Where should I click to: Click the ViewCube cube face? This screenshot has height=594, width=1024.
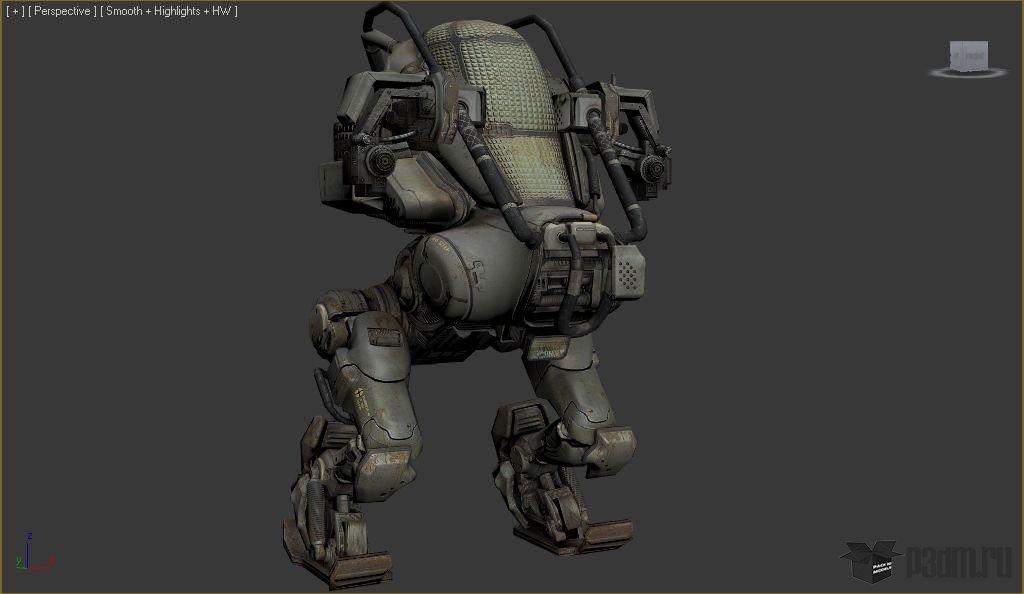pyautogui.click(x=968, y=55)
